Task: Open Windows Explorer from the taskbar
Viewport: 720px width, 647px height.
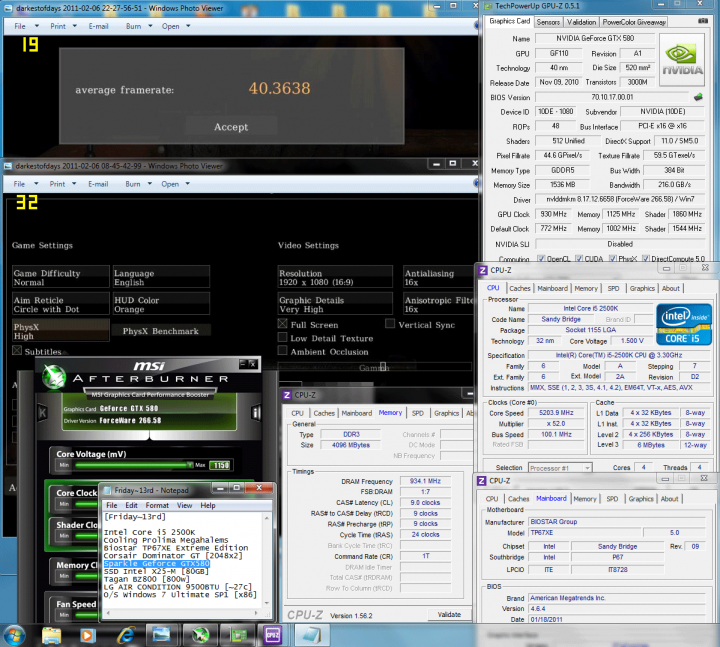Action: 51,636
